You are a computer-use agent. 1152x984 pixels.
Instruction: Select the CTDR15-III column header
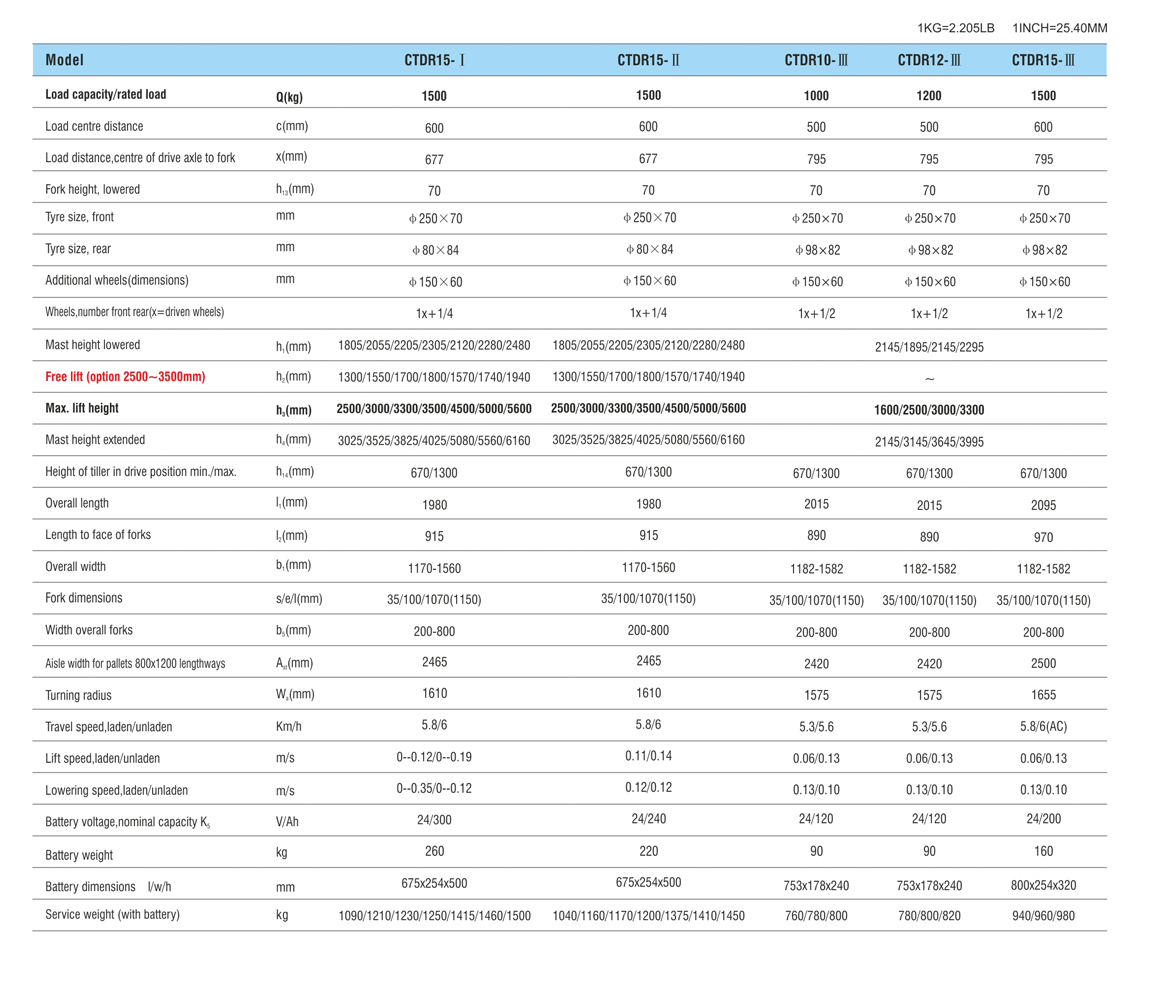1043,60
